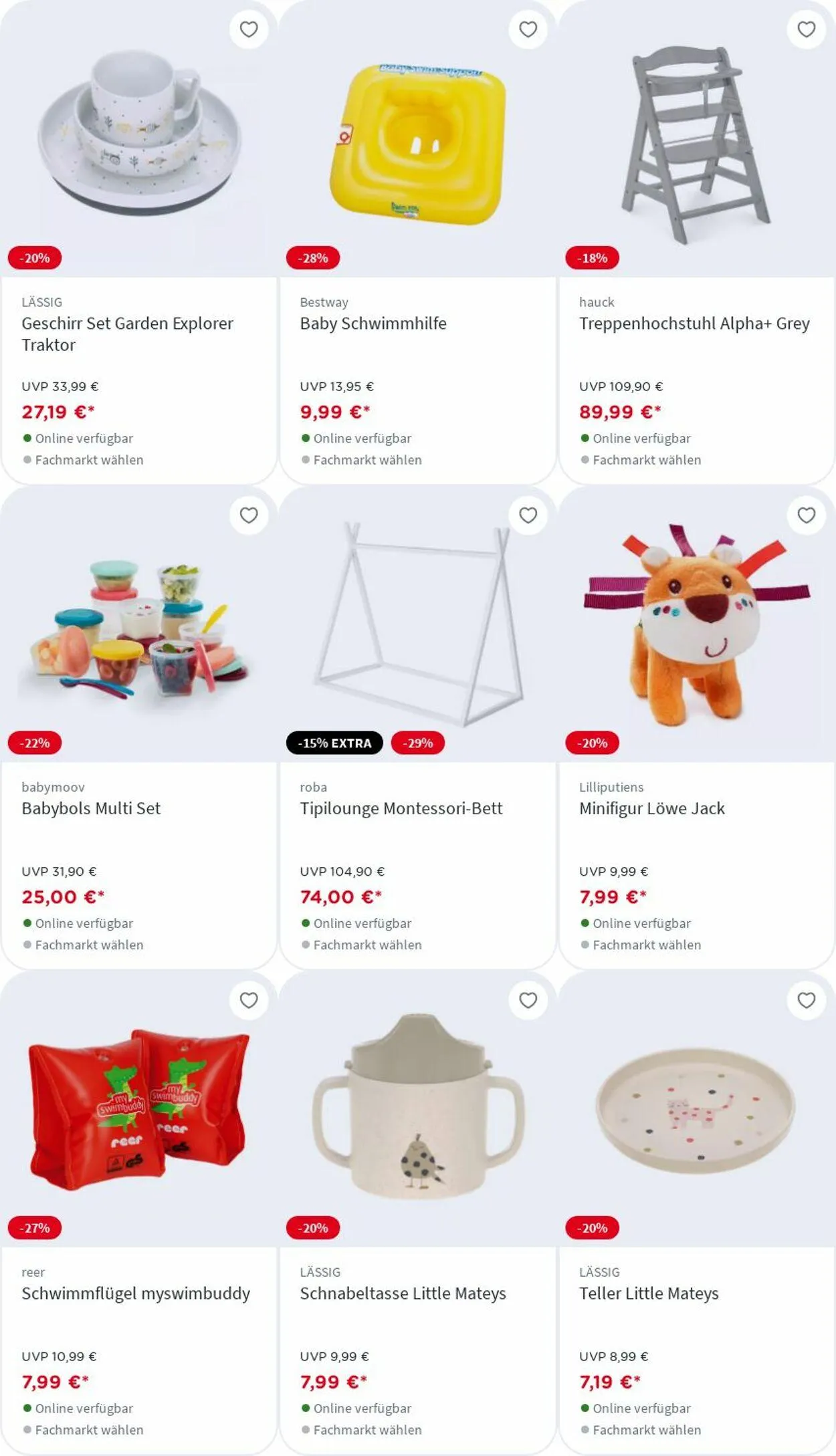Click the -15% EXTRA badge
The image size is (836, 1456).
click(334, 743)
